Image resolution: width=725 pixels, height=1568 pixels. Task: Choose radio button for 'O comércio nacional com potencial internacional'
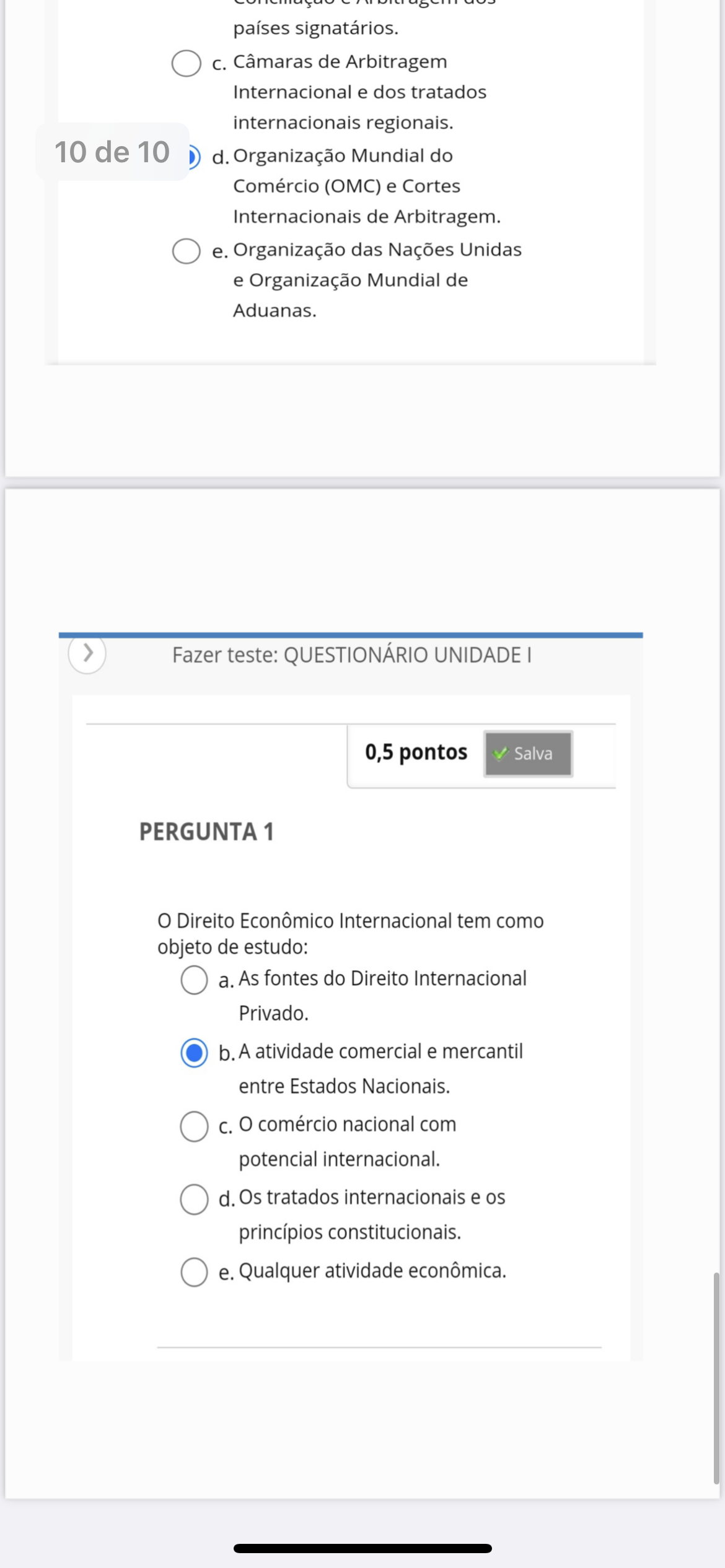(x=194, y=1126)
